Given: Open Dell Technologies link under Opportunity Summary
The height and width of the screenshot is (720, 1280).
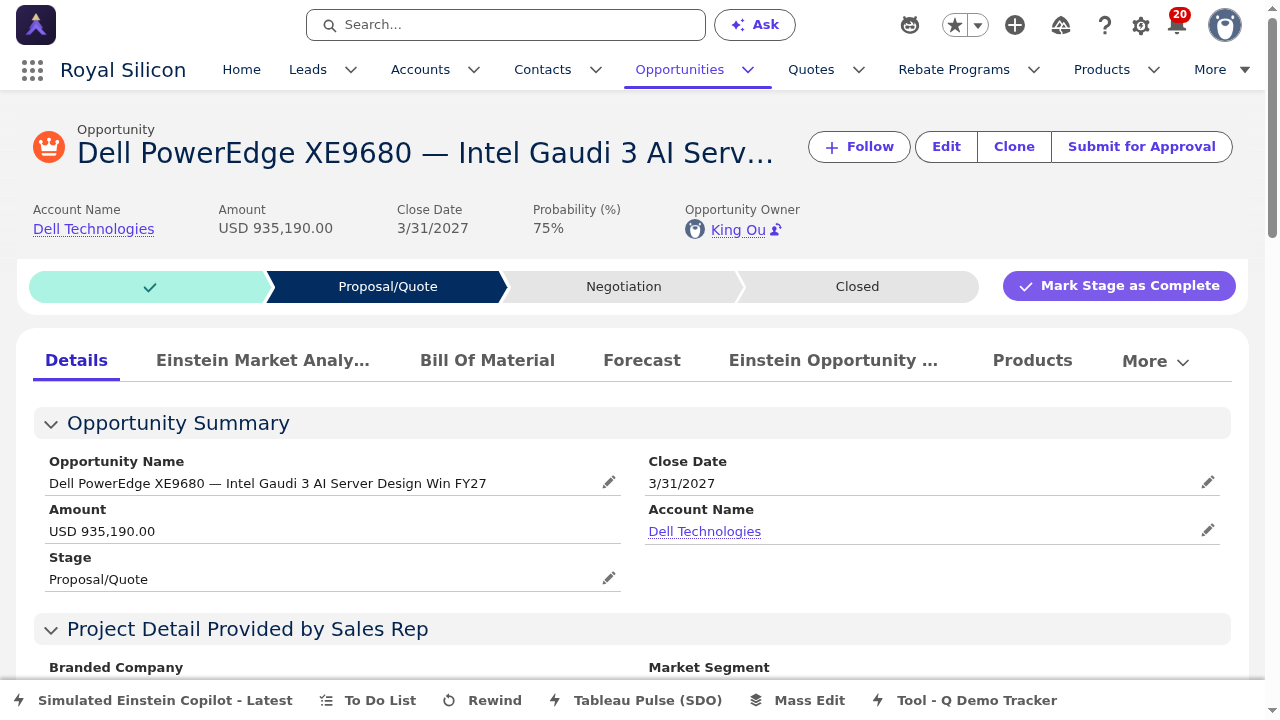Looking at the screenshot, I should [x=705, y=532].
